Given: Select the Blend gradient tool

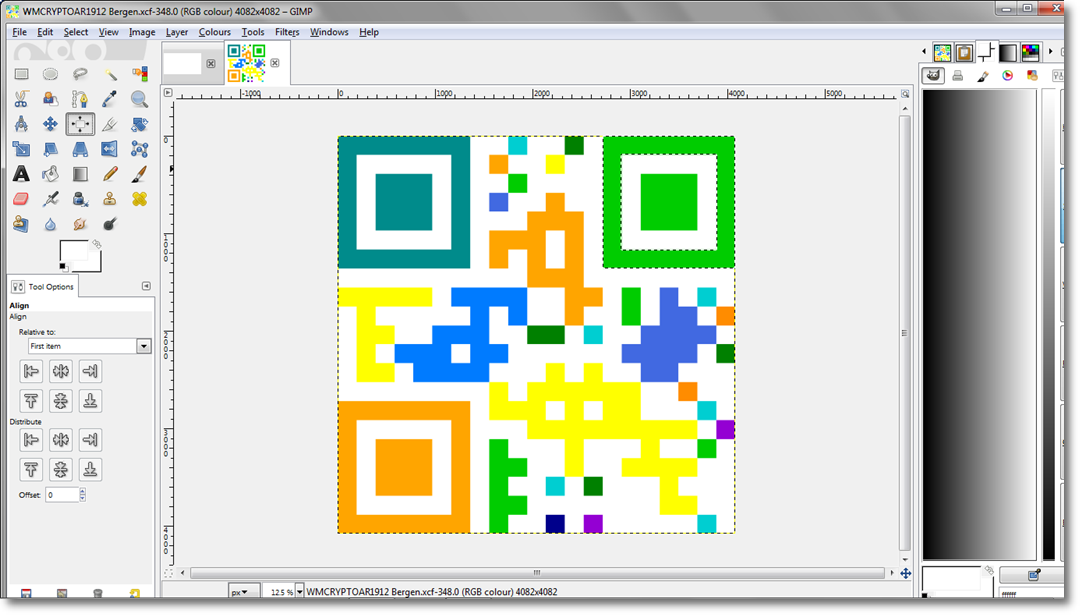Looking at the screenshot, I should (x=80, y=174).
